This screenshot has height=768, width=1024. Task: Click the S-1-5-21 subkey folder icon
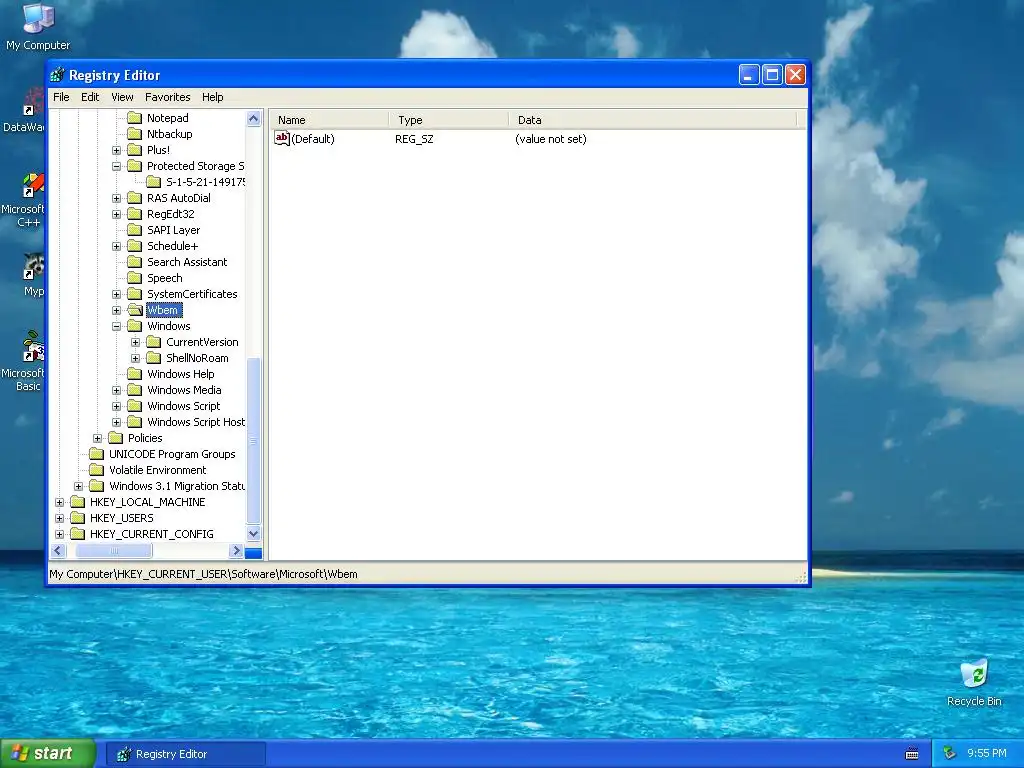tap(153, 182)
